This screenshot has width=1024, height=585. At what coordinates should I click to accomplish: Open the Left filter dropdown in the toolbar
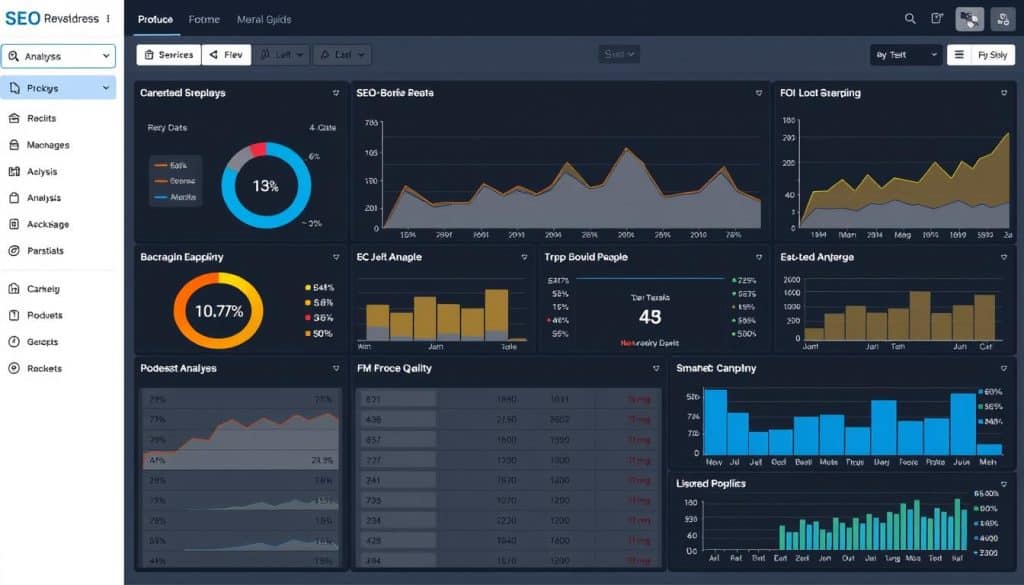[x=281, y=55]
